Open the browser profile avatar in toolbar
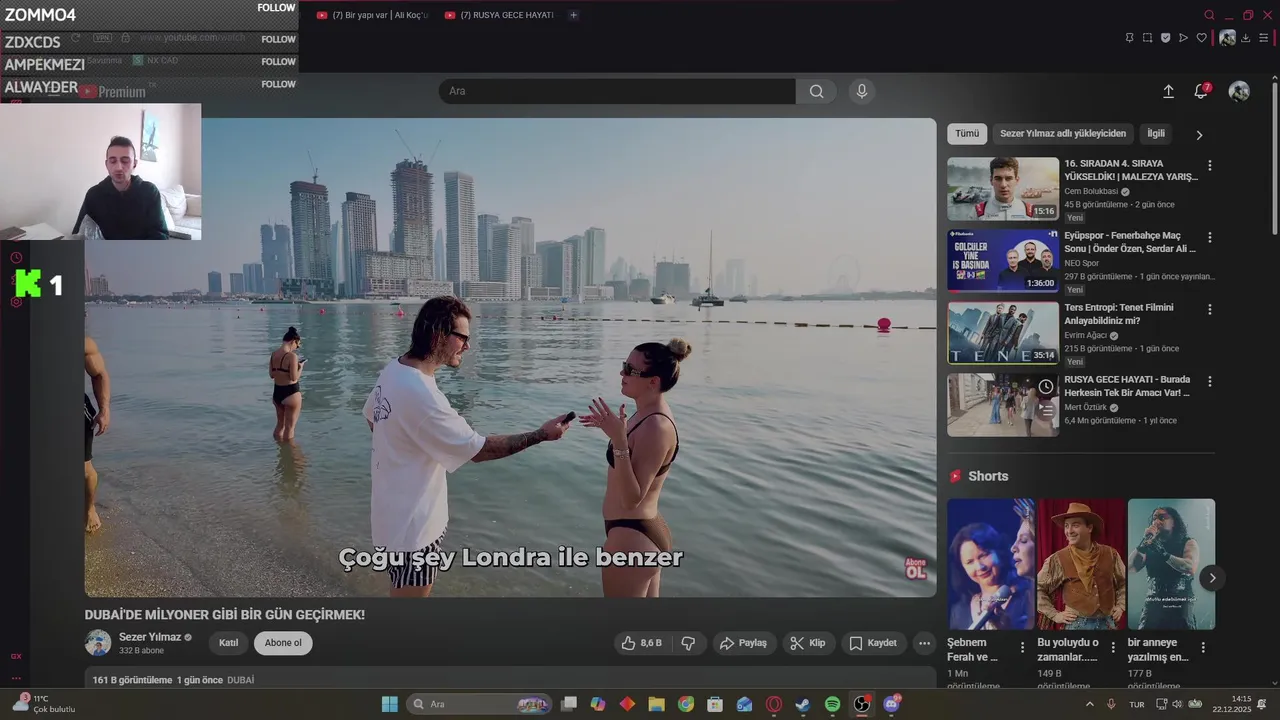 coord(1227,38)
